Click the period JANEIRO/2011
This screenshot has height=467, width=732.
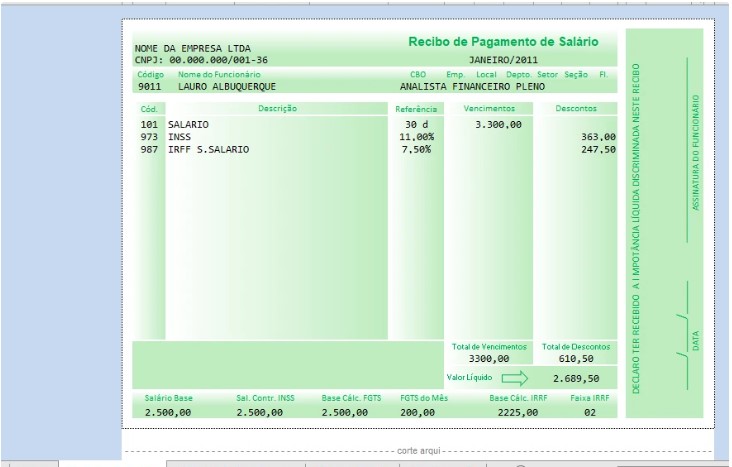coord(503,60)
